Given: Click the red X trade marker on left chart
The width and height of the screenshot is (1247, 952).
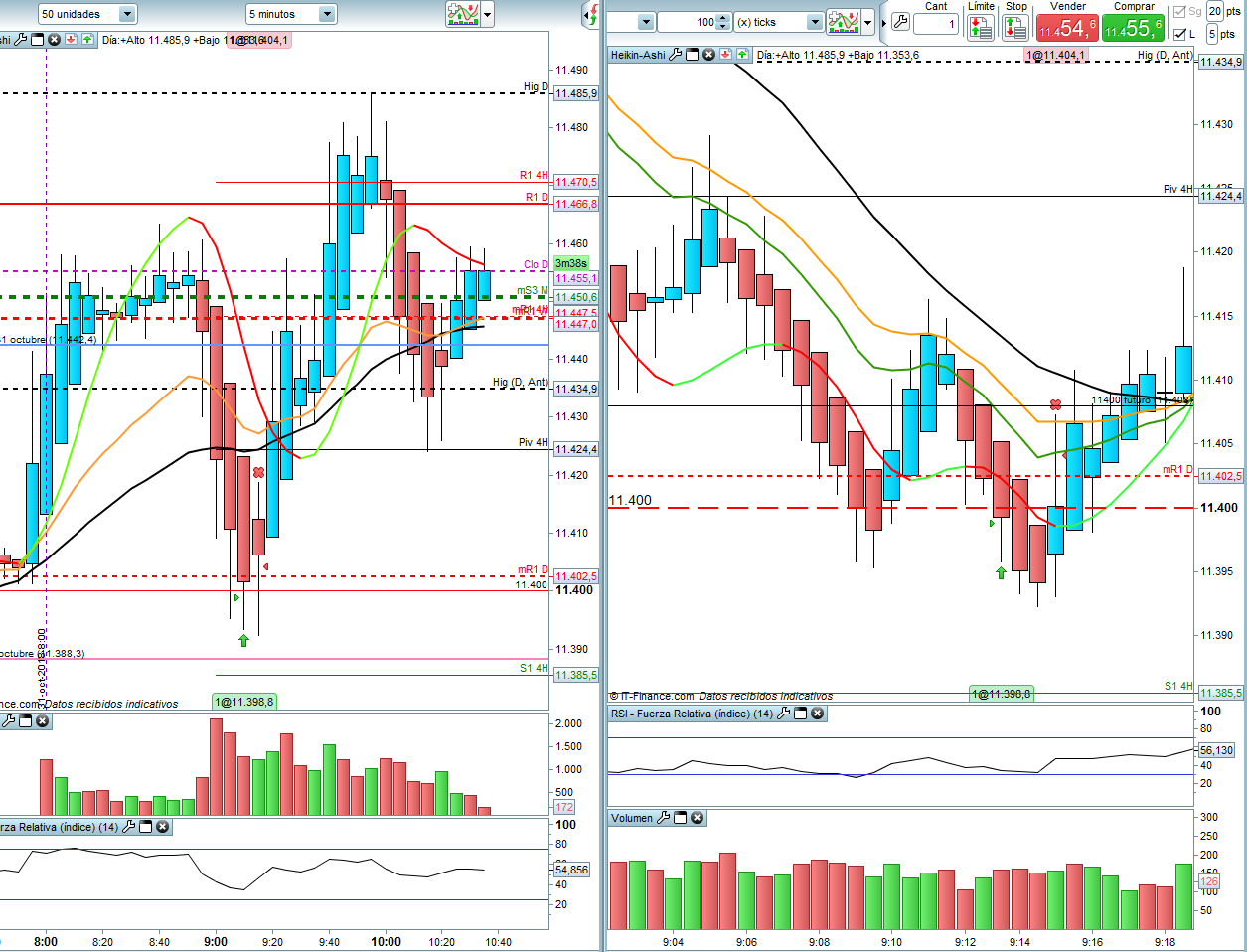Looking at the screenshot, I should point(259,473).
